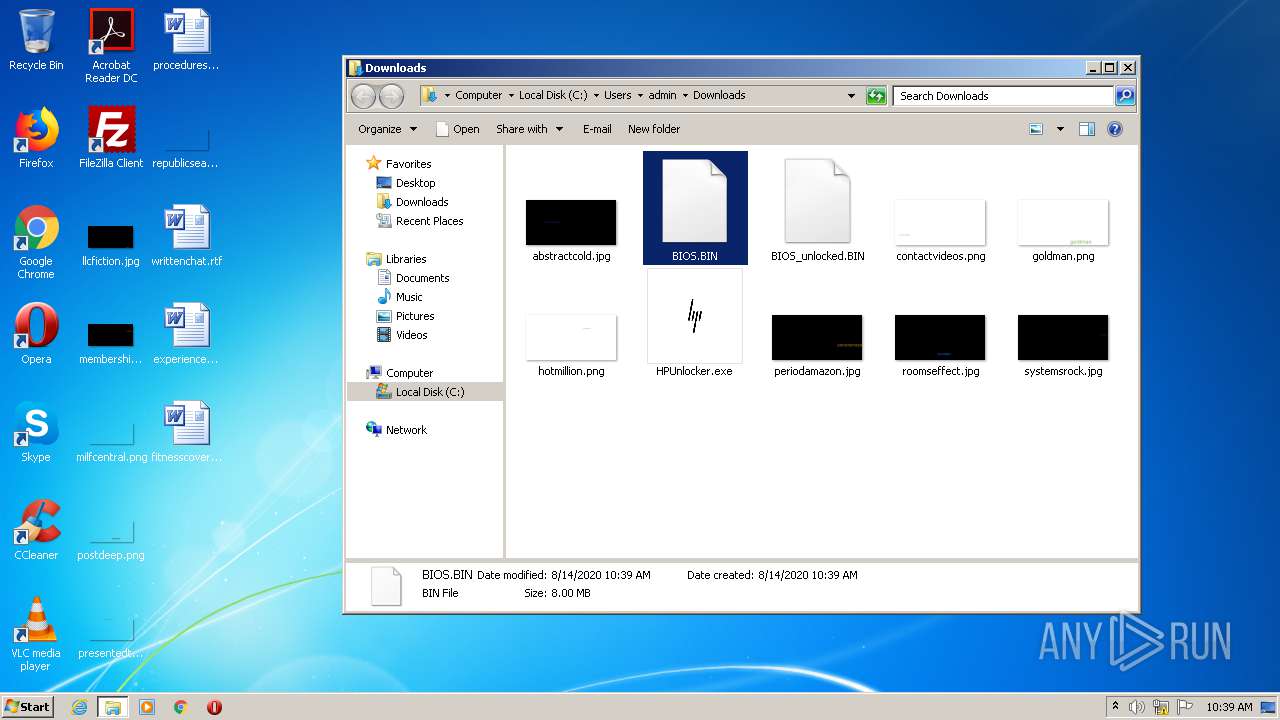
Task: Select HPUnlocker.exe file
Action: pyautogui.click(x=694, y=323)
